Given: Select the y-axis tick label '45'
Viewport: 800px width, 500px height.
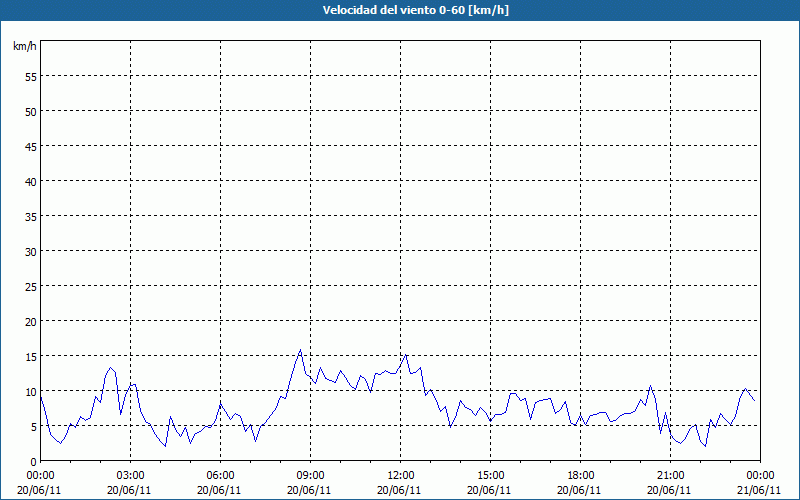Looking at the screenshot, I should tap(31, 146).
